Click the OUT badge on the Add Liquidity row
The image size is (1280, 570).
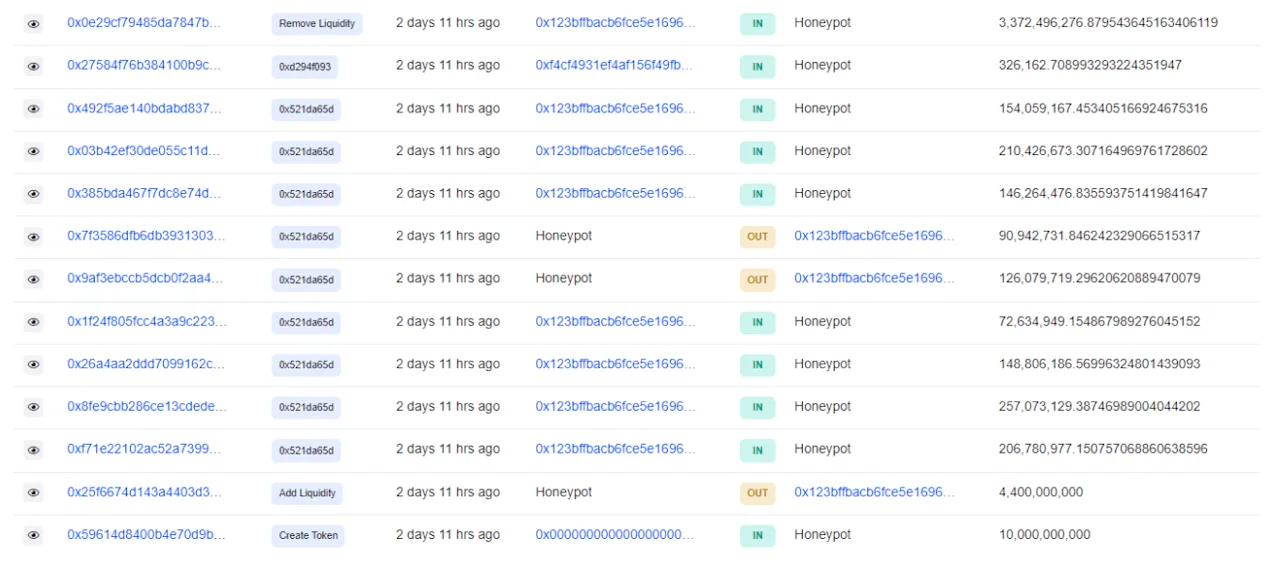[x=757, y=493]
